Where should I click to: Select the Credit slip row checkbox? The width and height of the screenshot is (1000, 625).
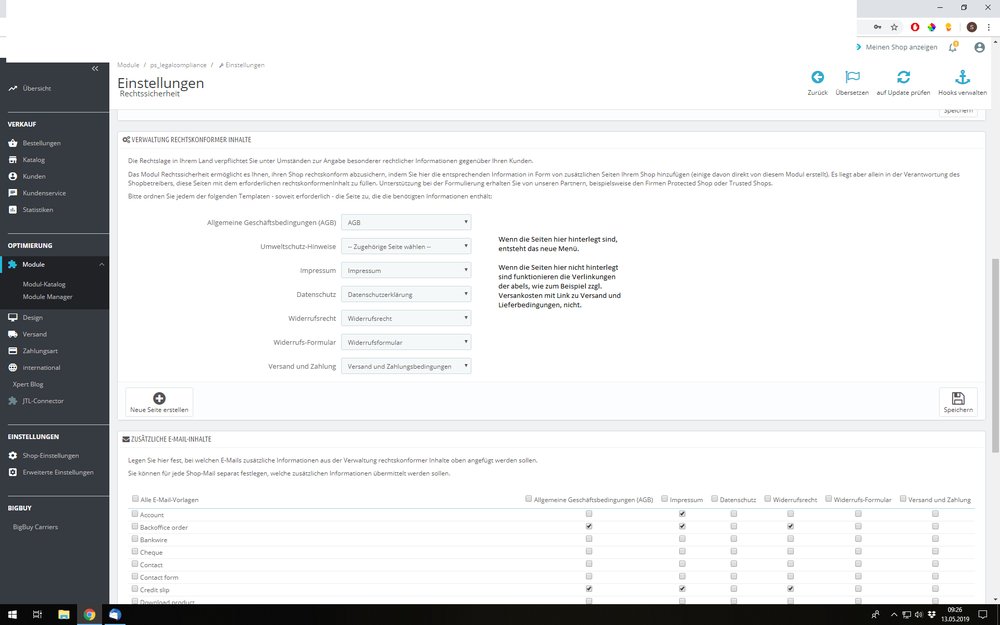[135, 589]
